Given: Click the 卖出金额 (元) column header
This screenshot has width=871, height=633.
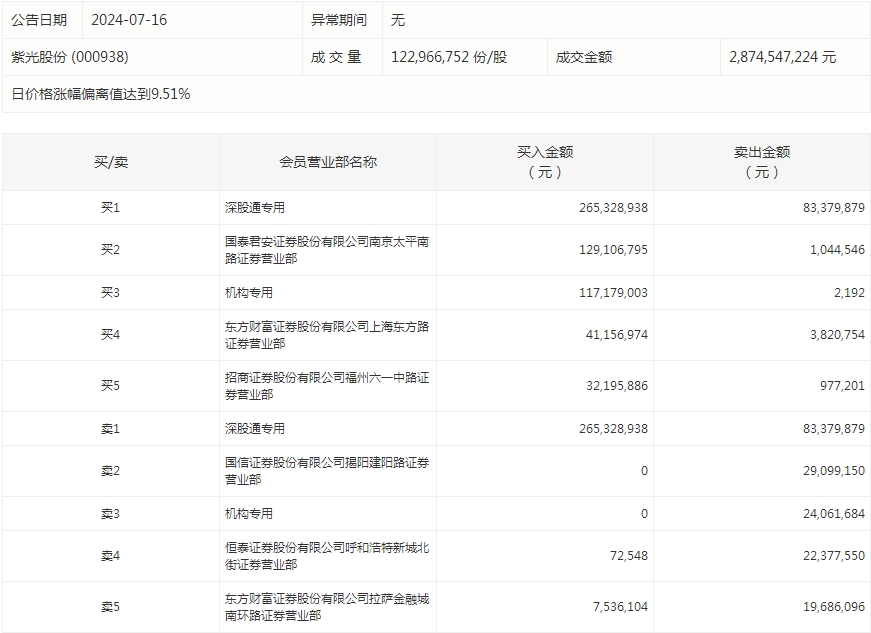Looking at the screenshot, I should 762,162.
